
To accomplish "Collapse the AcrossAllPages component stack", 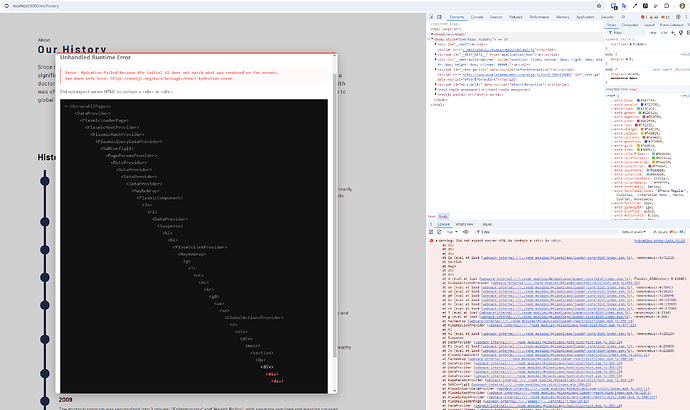I will 65,105.
